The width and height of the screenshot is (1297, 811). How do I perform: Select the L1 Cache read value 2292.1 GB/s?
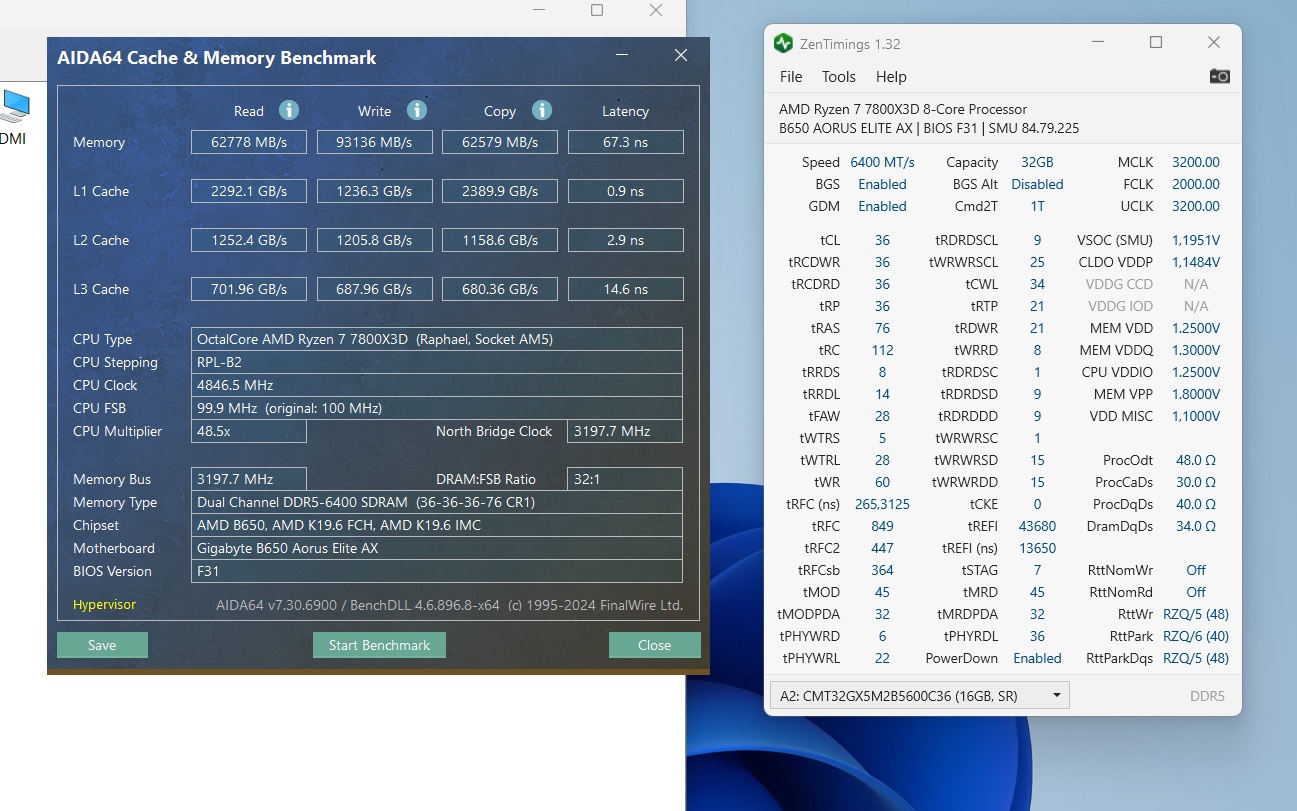tap(249, 191)
